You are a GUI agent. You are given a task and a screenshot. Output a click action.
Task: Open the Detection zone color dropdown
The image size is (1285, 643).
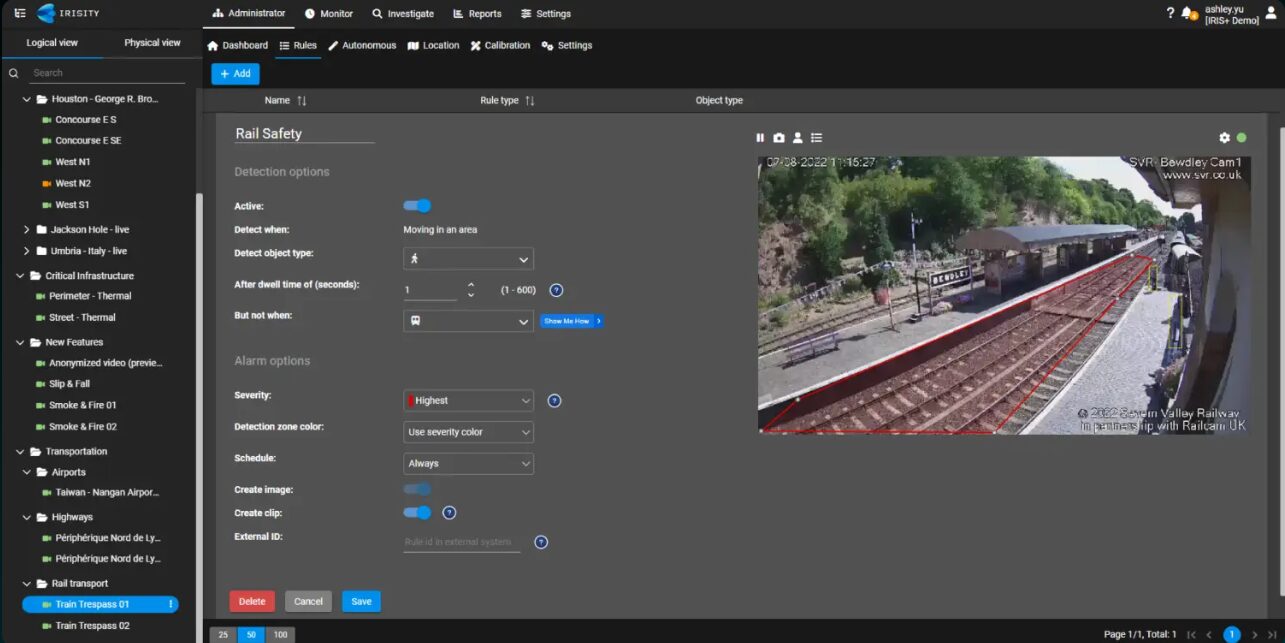(x=468, y=432)
